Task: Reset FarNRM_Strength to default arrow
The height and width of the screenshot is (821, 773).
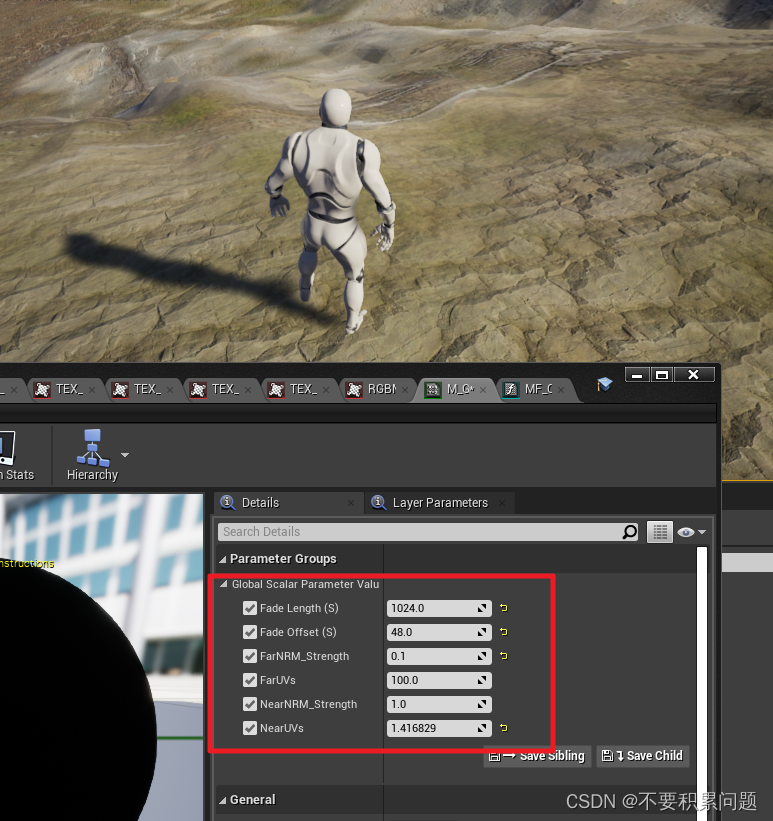Action: [x=504, y=656]
